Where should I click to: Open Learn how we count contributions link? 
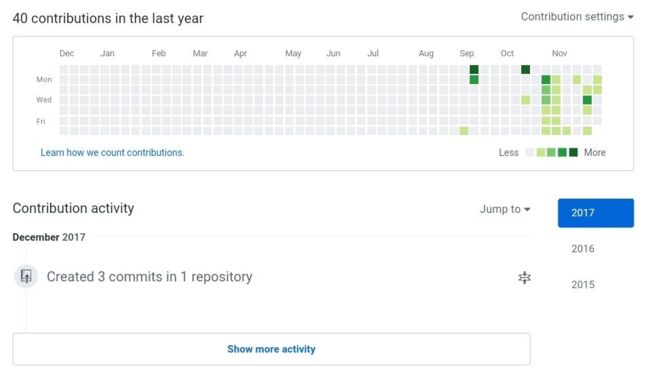(x=112, y=153)
